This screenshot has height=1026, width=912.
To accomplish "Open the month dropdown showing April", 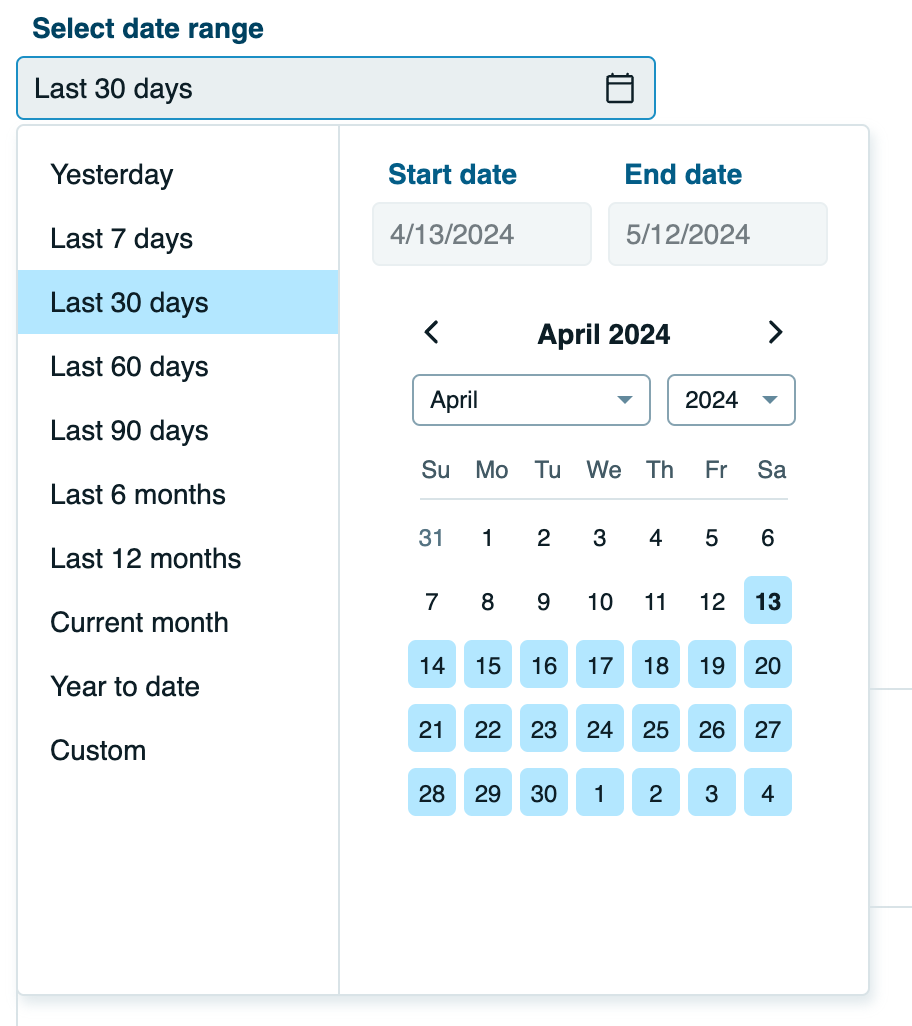I will [530, 399].
